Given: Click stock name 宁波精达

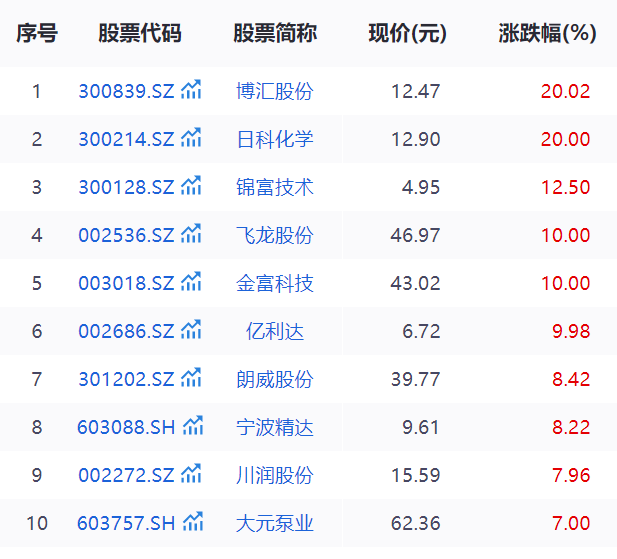Looking at the screenshot, I should click(x=275, y=427).
